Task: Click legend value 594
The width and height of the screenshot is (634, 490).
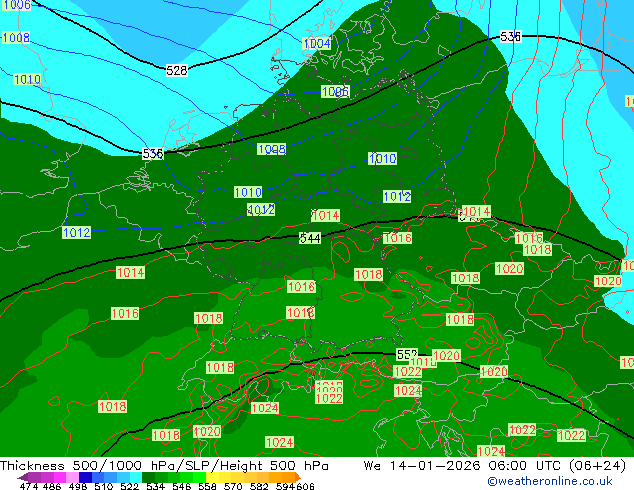Action: coord(285,486)
